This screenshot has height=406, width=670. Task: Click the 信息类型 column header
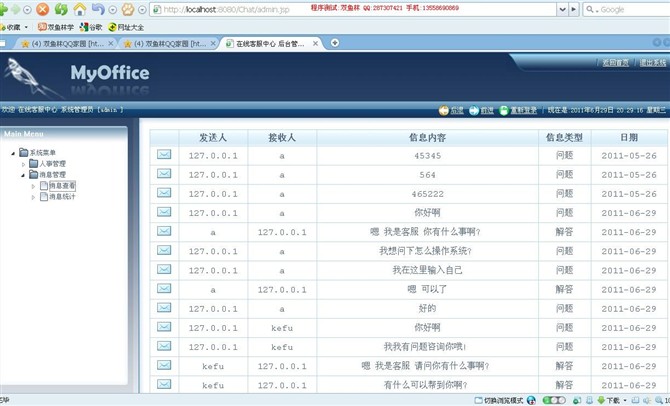click(564, 138)
